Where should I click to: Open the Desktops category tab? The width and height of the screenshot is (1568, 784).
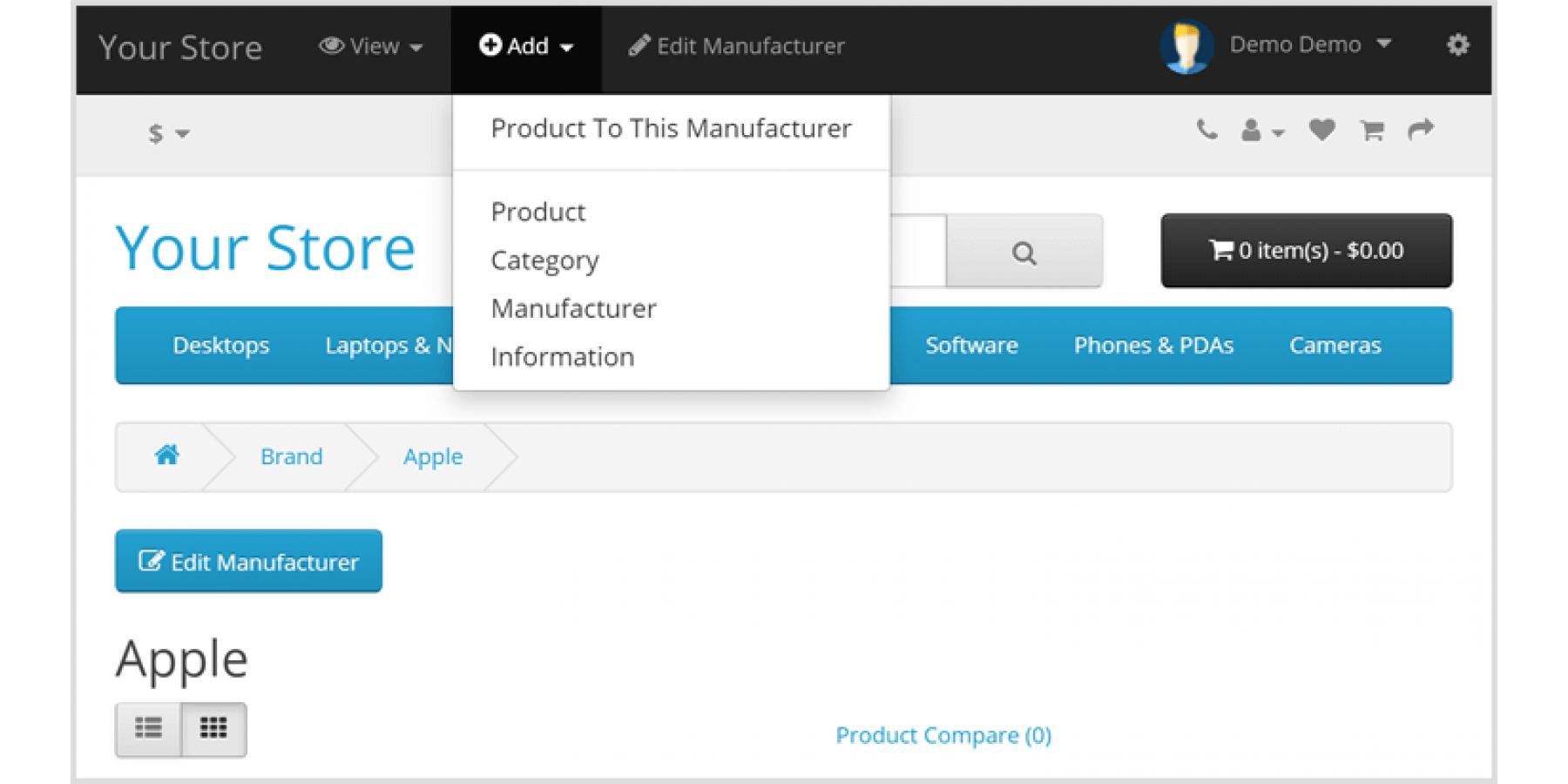[221, 346]
